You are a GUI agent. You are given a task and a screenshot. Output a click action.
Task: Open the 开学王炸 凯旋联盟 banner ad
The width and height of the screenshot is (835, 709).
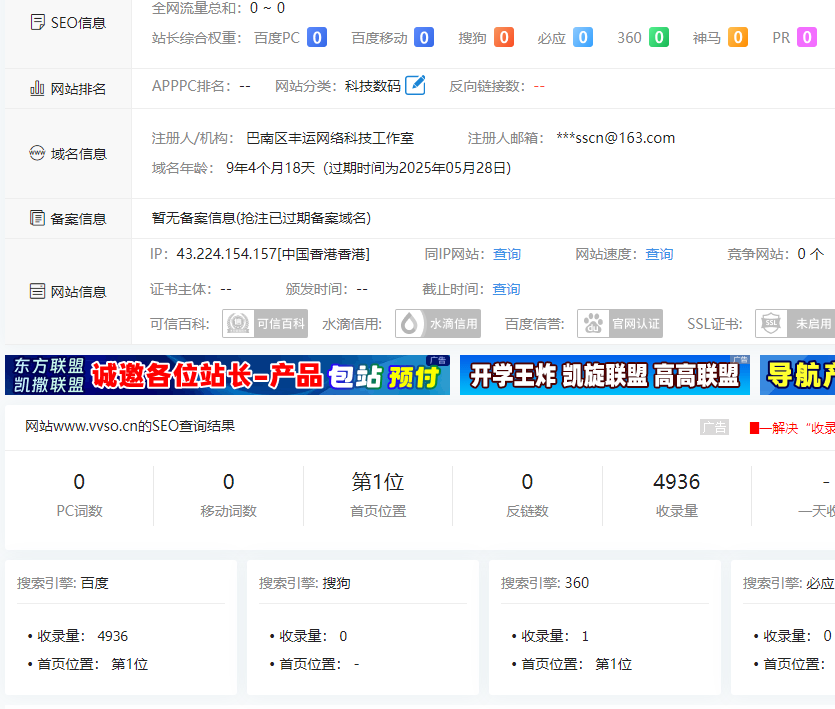[605, 375]
